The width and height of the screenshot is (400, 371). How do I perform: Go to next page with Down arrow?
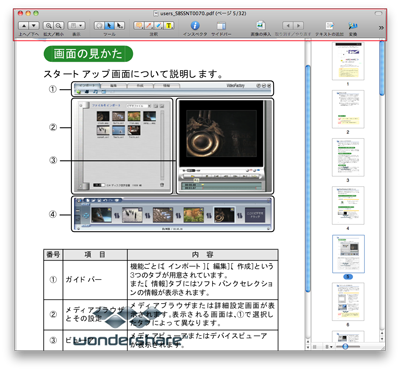[34, 26]
